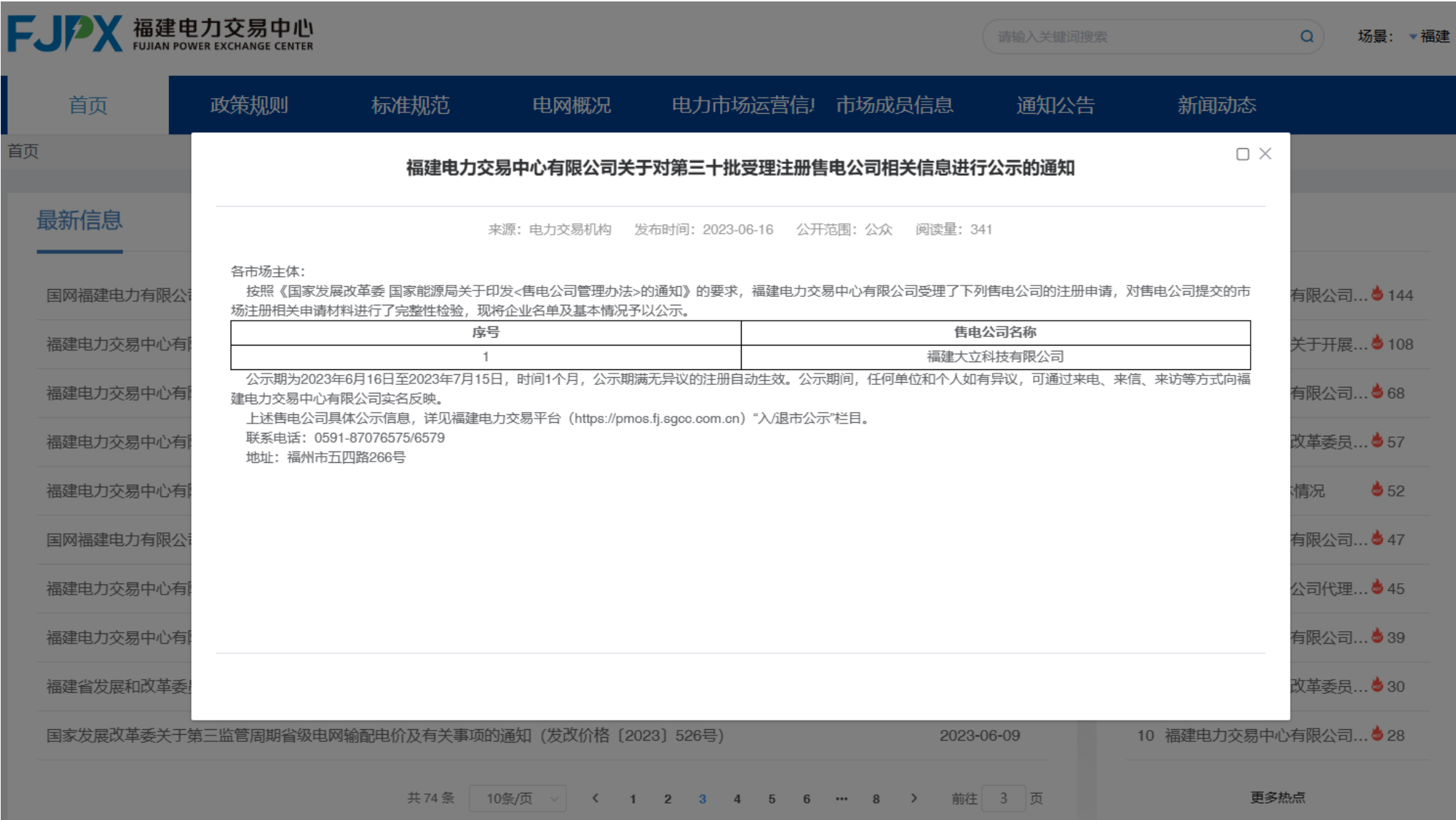Open the 电力市场运营信息 menu
The height and width of the screenshot is (820, 1456).
click(743, 105)
